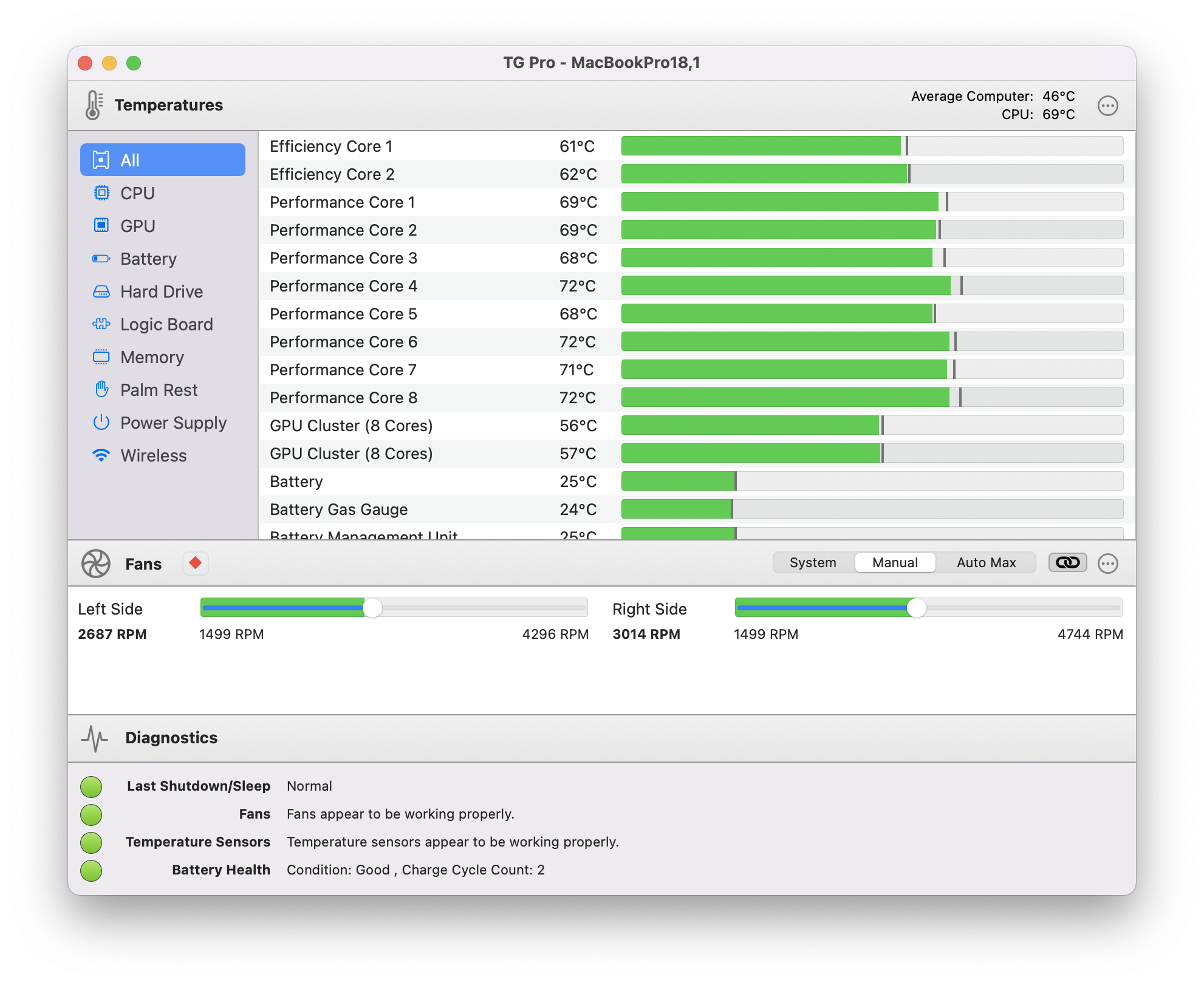Viewport: 1204px width, 985px height.
Task: Click the Diagnostics pulse icon
Action: click(x=94, y=738)
